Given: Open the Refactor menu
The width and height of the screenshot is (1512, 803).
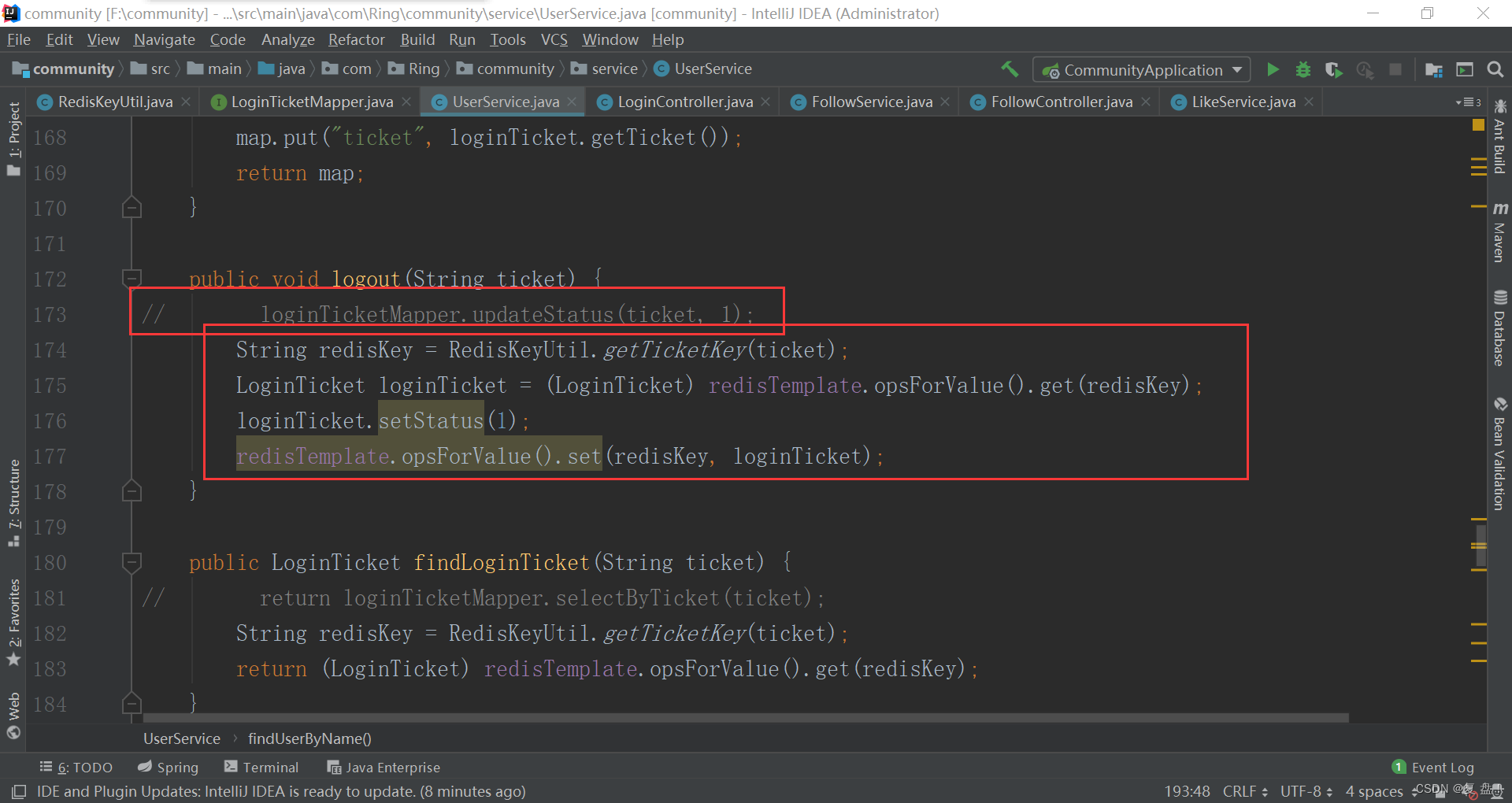Looking at the screenshot, I should tap(356, 39).
